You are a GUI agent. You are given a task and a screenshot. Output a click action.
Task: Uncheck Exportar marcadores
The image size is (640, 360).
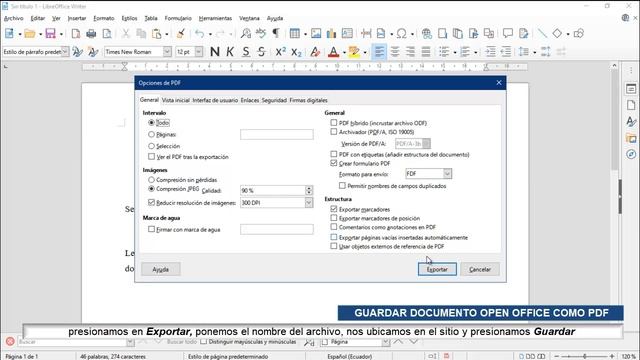point(334,209)
